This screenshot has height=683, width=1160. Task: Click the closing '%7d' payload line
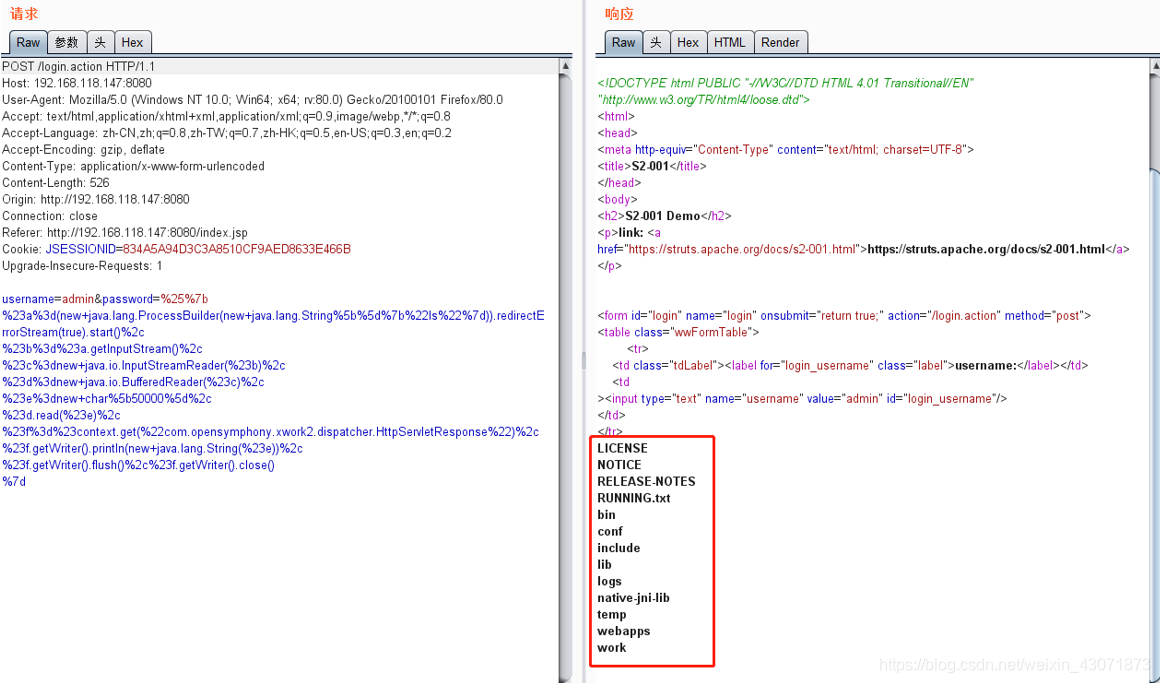(13, 482)
